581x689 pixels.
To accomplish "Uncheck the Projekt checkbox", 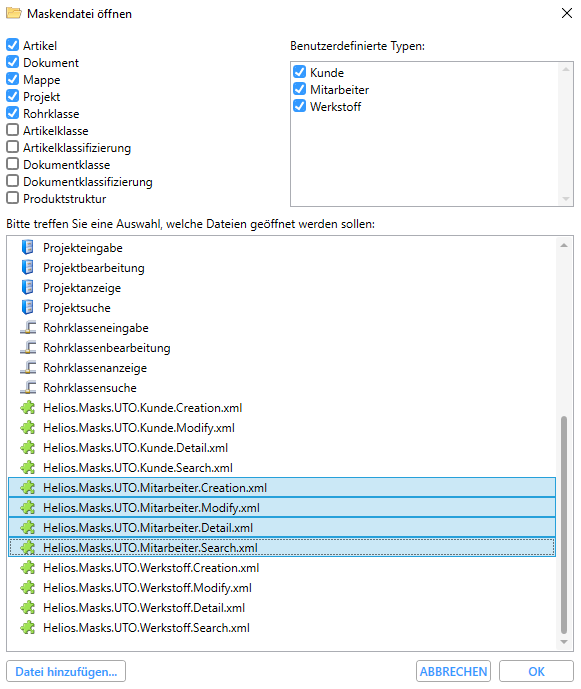I will pos(13,96).
